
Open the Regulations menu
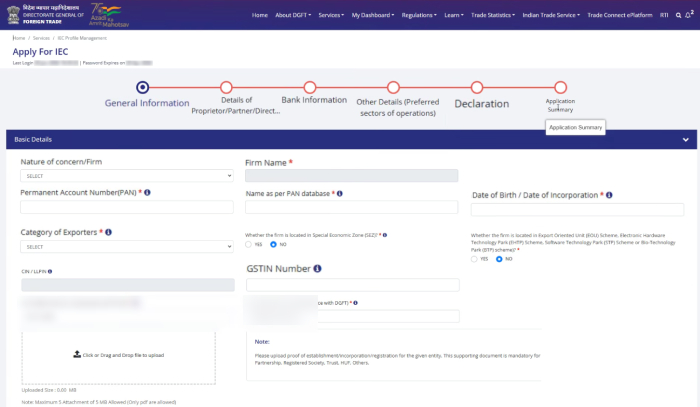click(419, 15)
